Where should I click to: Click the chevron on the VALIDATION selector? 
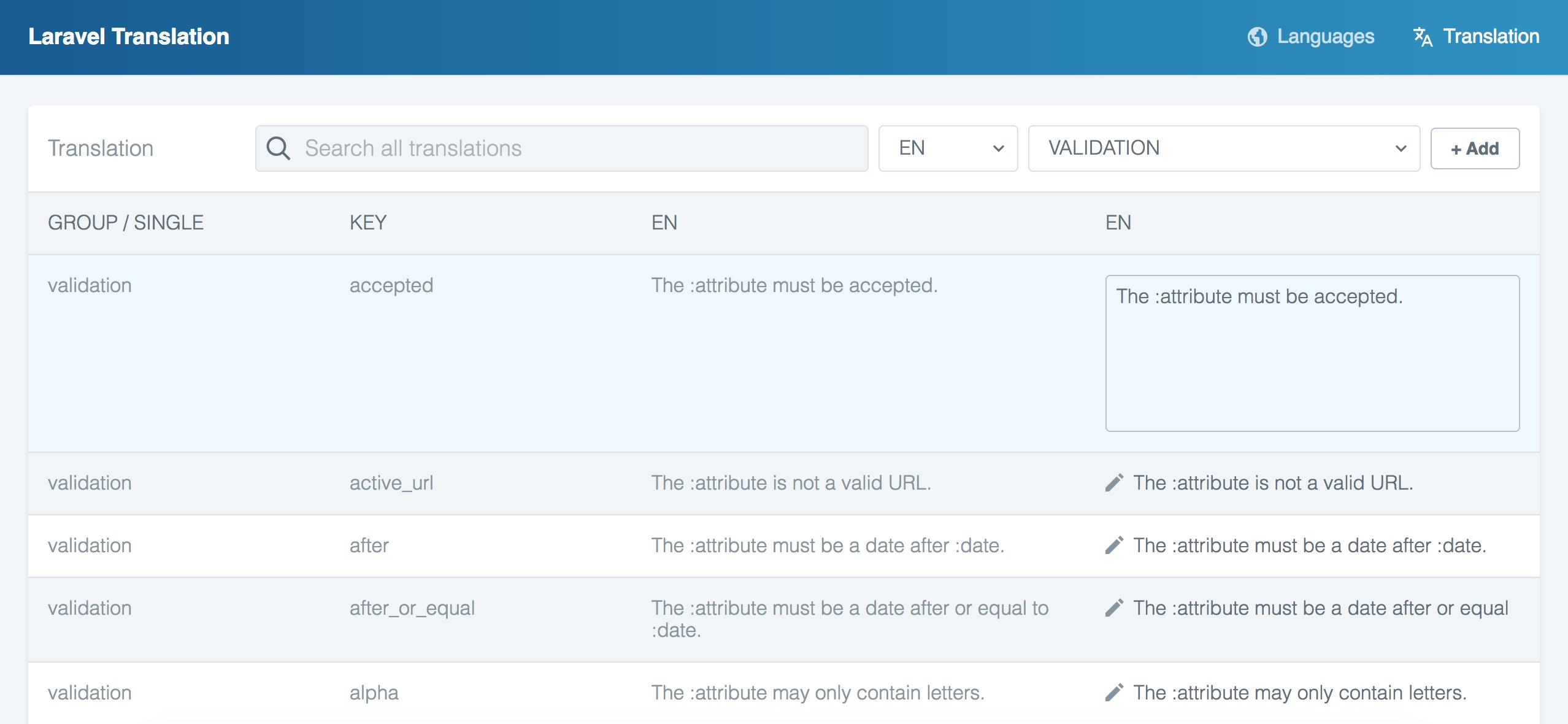coord(1402,148)
